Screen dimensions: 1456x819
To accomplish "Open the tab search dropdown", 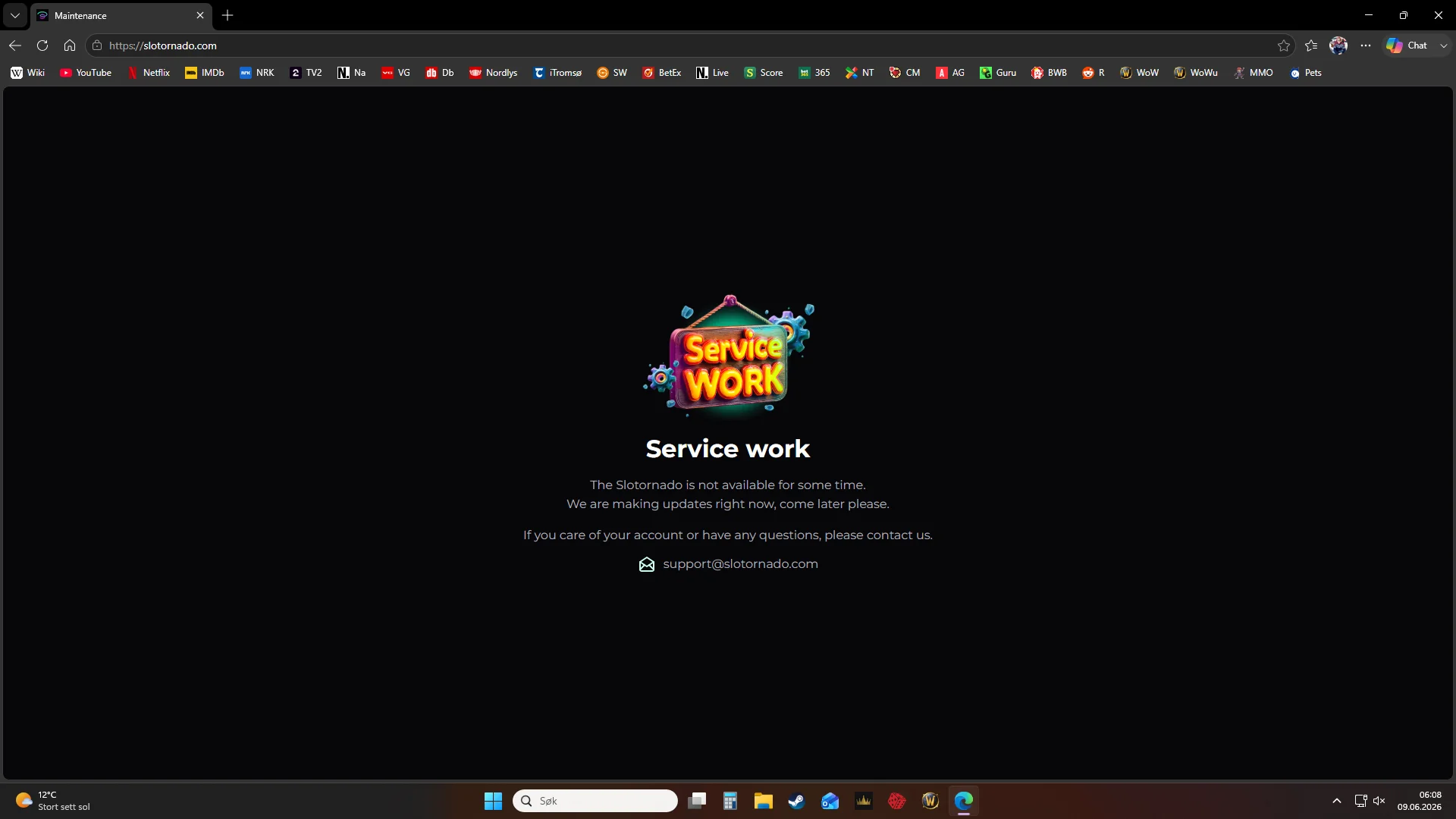I will coord(15,15).
